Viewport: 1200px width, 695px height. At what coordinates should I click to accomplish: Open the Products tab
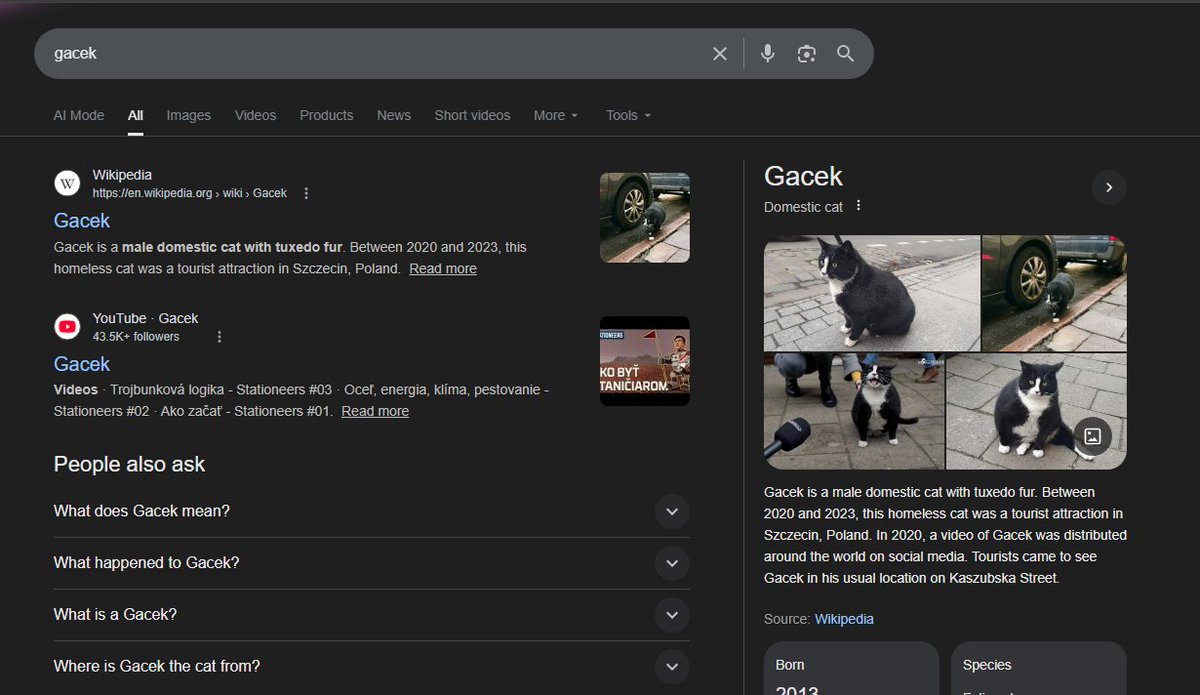(326, 115)
